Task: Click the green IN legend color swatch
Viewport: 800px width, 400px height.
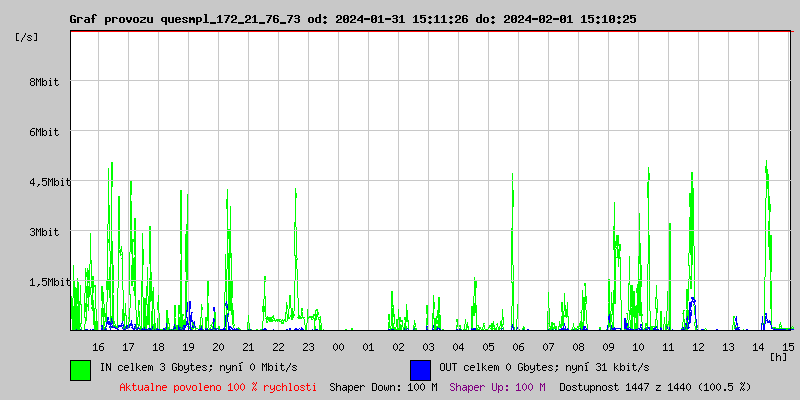Action: (x=80, y=369)
